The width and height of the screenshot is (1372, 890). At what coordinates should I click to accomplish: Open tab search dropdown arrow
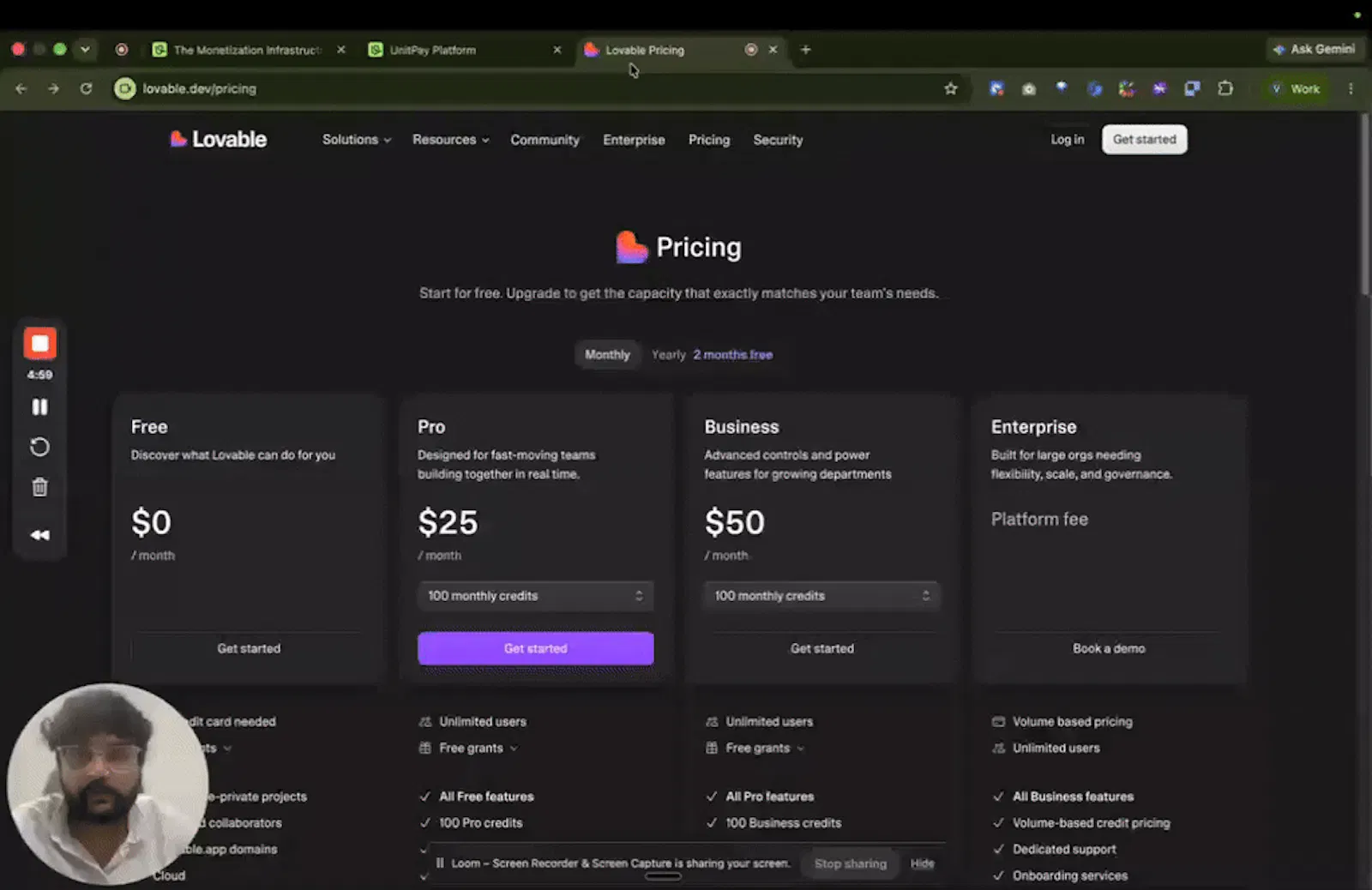click(85, 50)
